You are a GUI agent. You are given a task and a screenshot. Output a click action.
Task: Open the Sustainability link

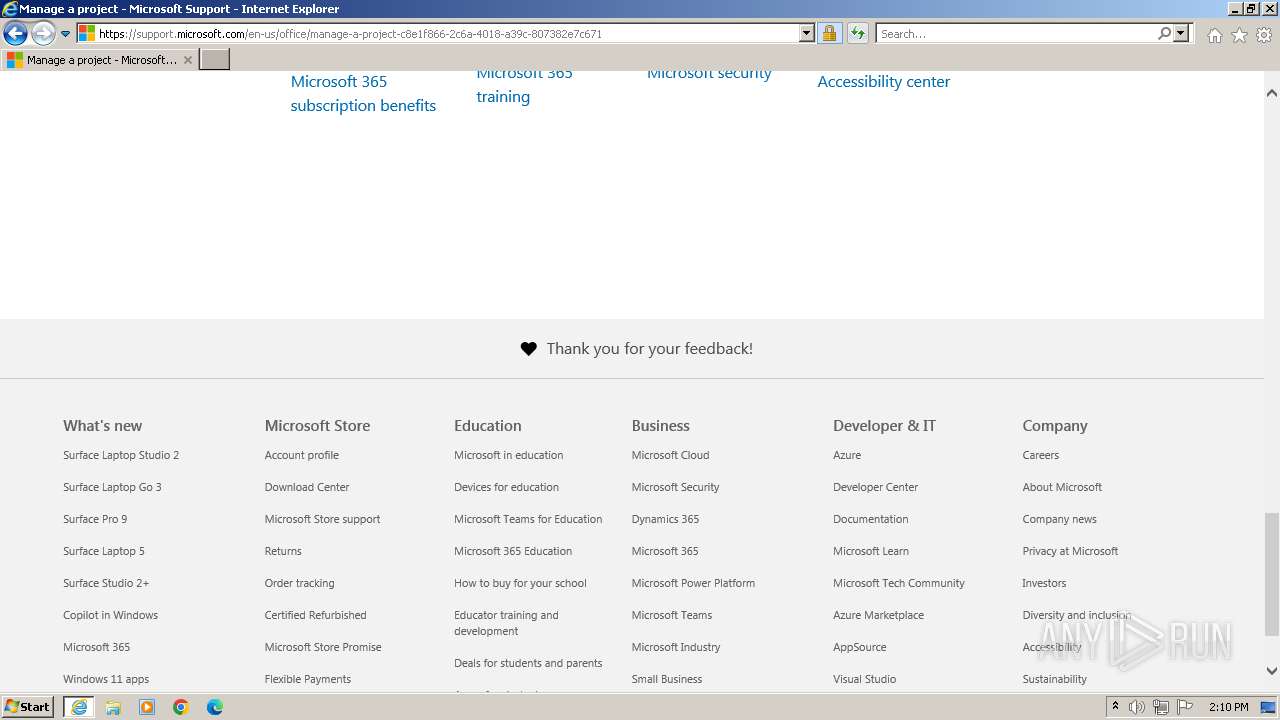pyautogui.click(x=1054, y=679)
